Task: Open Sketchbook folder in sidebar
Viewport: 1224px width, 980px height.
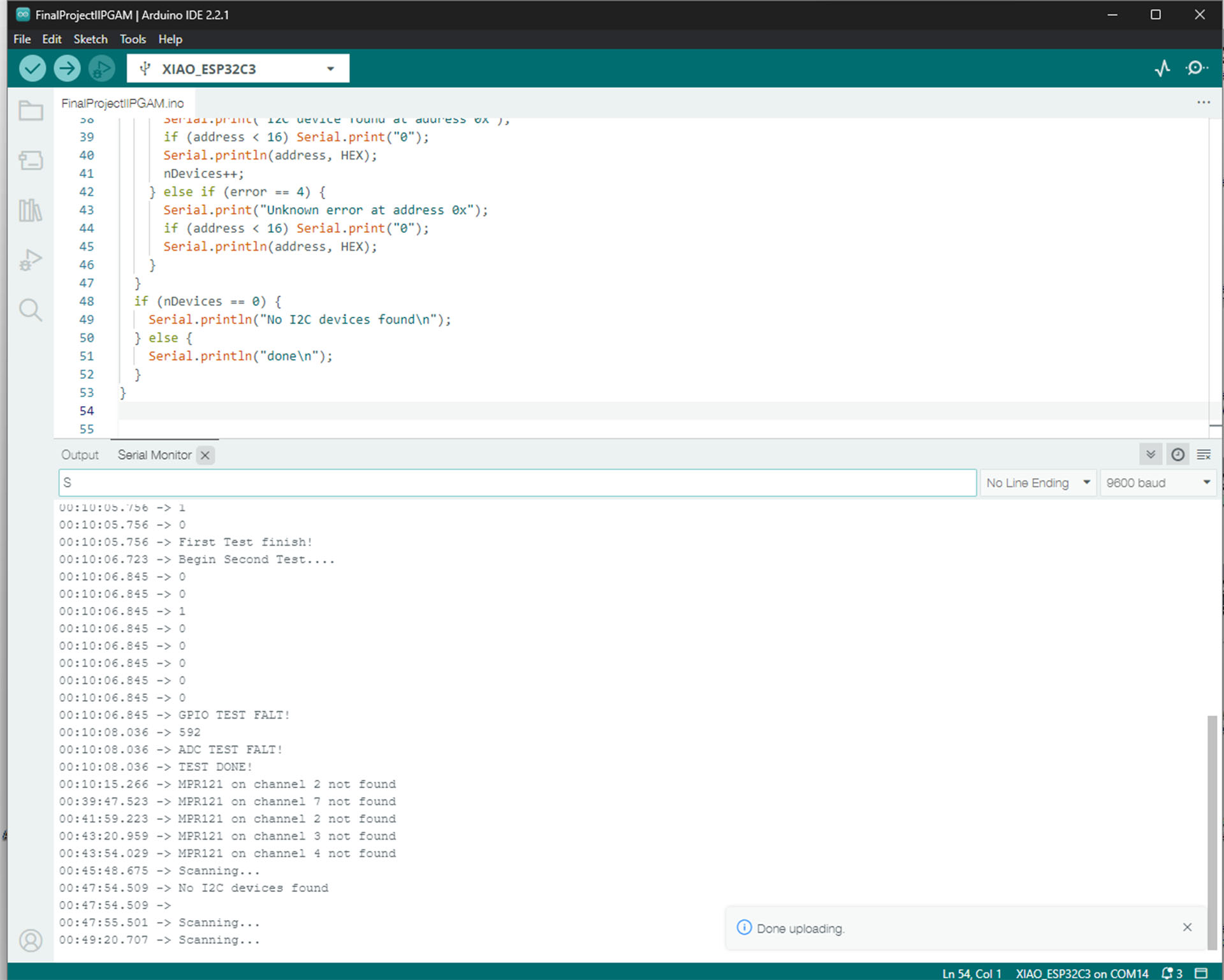Action: [31, 112]
